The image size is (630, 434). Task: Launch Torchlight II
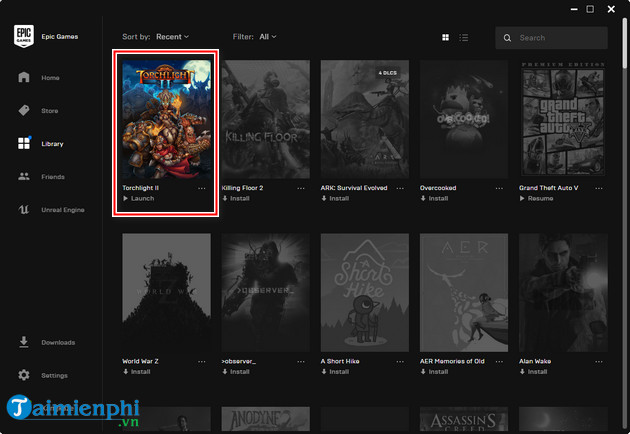[x=140, y=199]
